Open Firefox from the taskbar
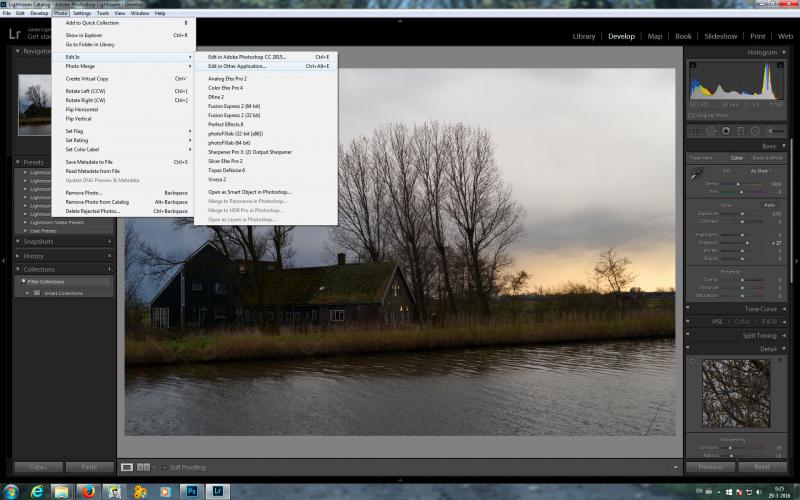 coord(88,491)
